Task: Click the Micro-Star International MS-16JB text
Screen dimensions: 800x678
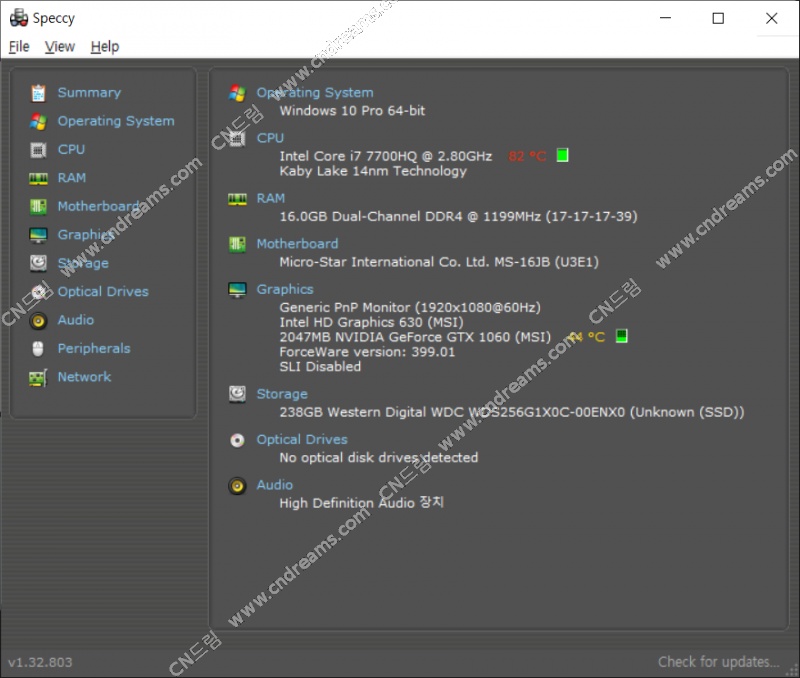Action: point(439,262)
